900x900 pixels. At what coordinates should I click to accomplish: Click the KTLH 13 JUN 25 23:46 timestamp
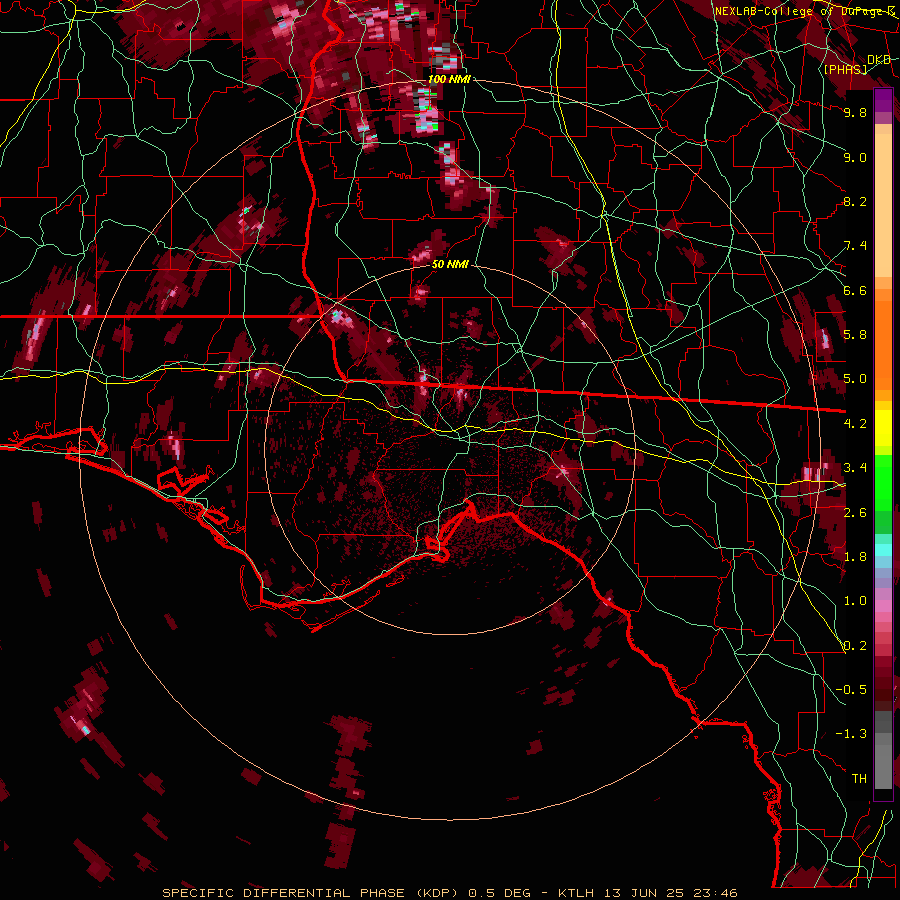coord(647,893)
